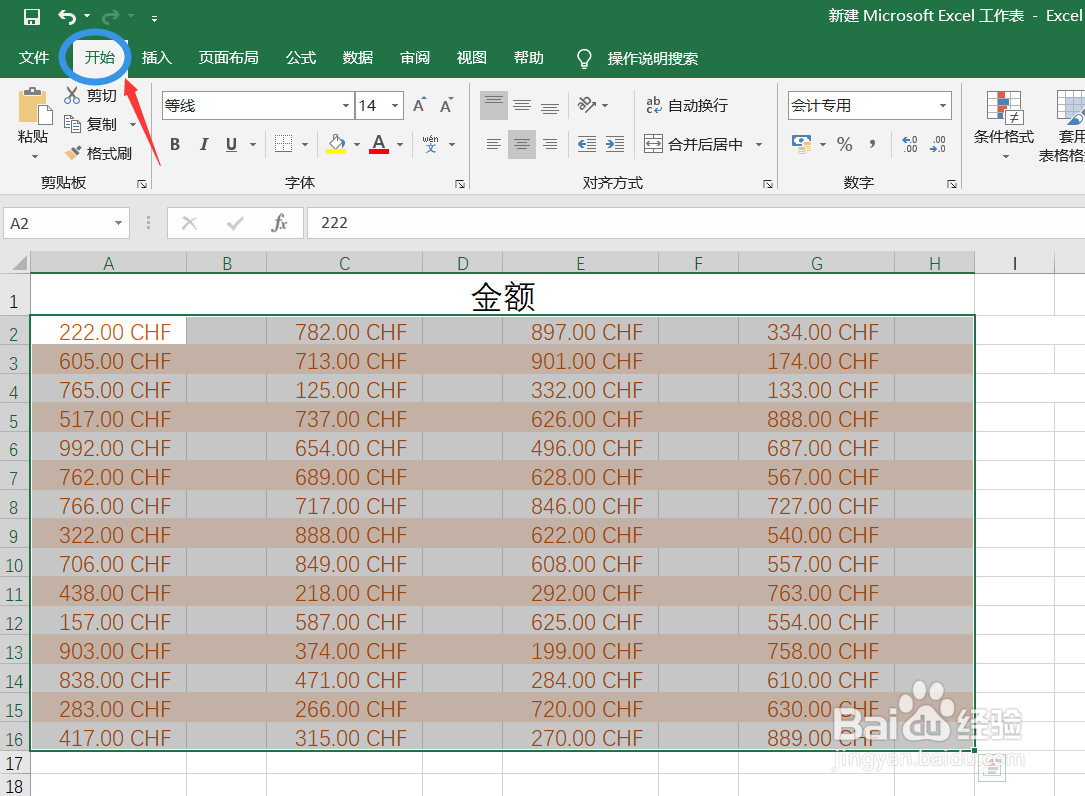
Task: Open number format dialog launcher
Action: click(x=951, y=184)
